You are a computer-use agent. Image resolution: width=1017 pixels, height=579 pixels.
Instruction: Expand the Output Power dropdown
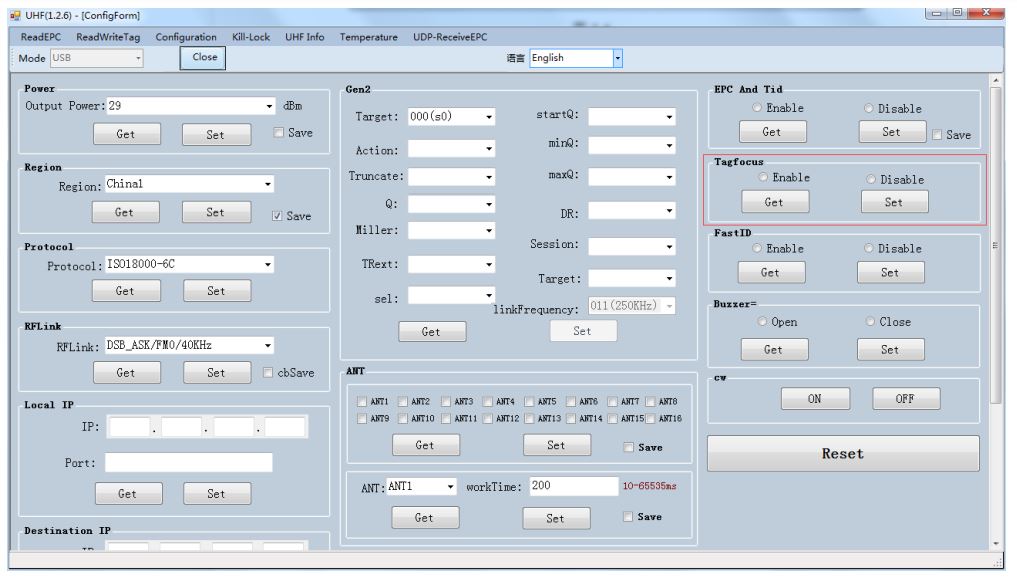(269, 106)
